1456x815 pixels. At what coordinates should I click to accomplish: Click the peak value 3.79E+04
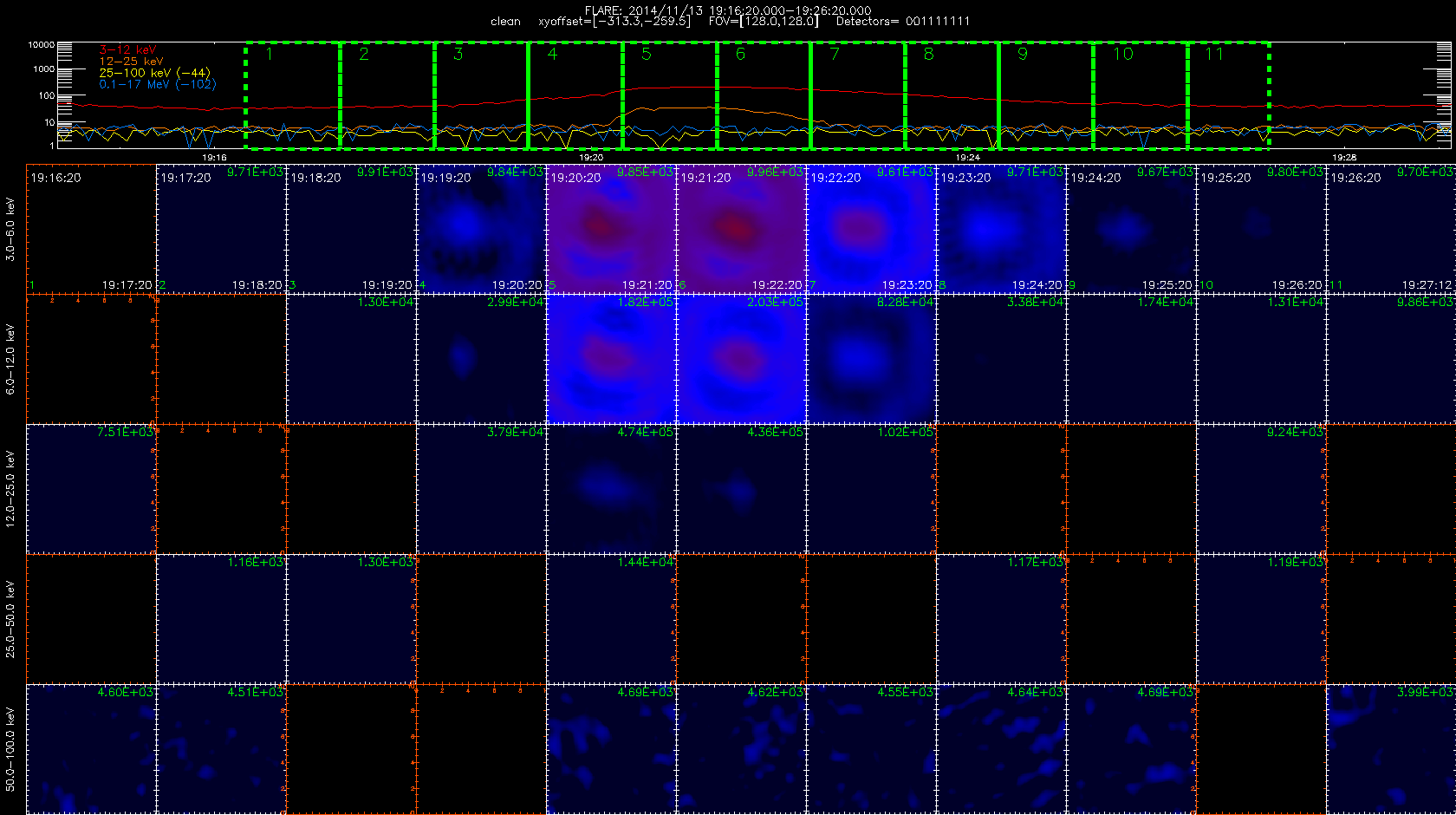tap(515, 433)
